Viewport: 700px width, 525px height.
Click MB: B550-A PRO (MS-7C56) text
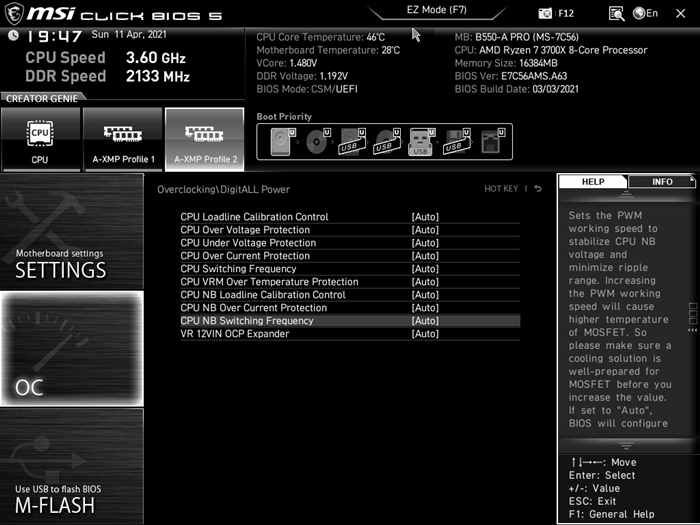[x=517, y=37]
